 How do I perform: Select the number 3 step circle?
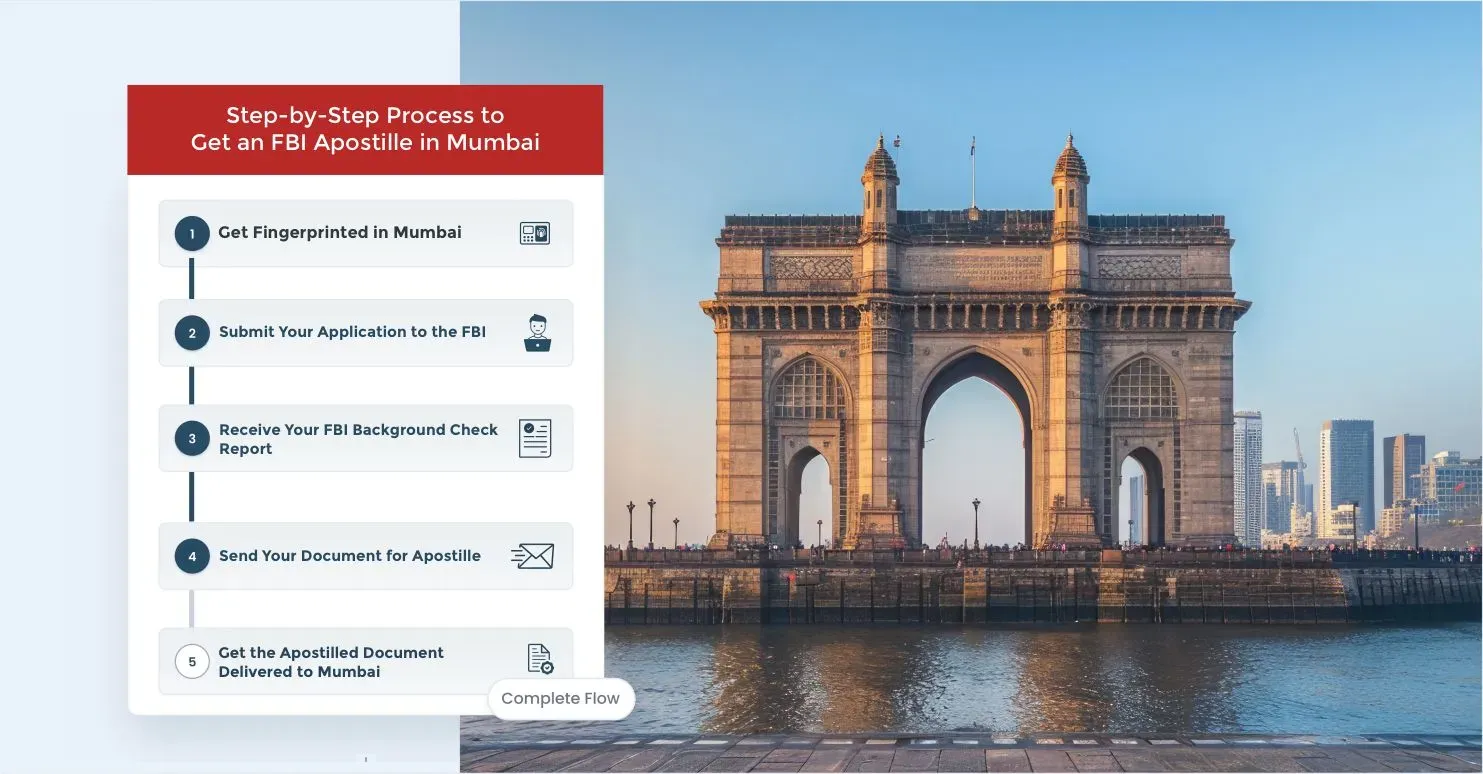tap(192, 438)
